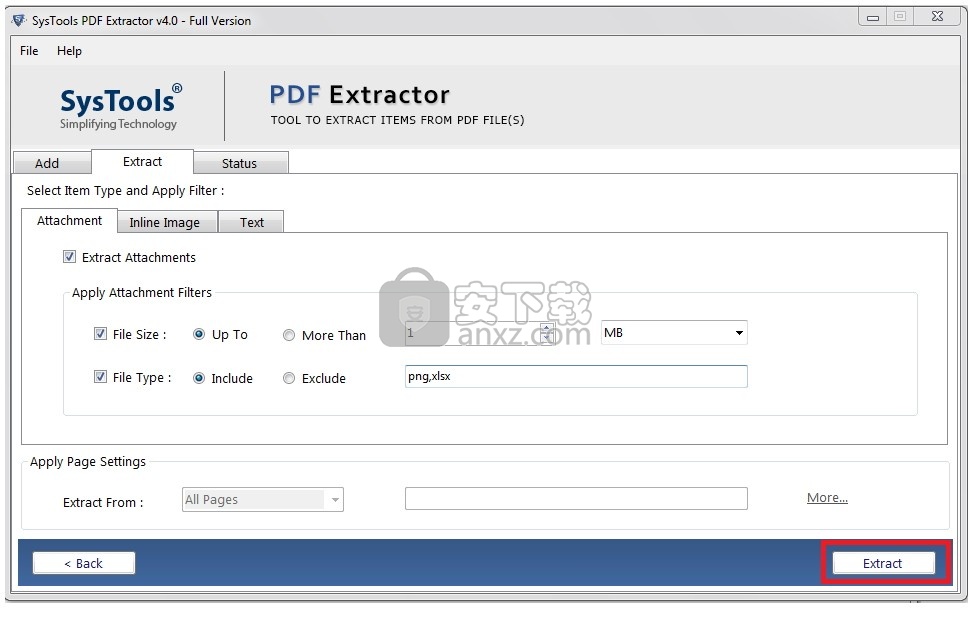The height and width of the screenshot is (617, 975).
Task: Select the Extract tab
Action: point(142,162)
